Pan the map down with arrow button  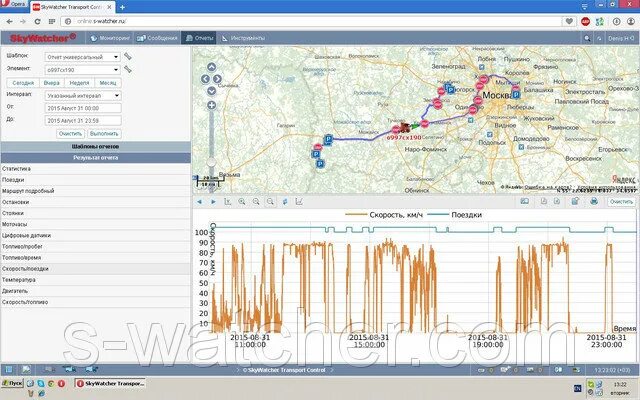pos(211,91)
